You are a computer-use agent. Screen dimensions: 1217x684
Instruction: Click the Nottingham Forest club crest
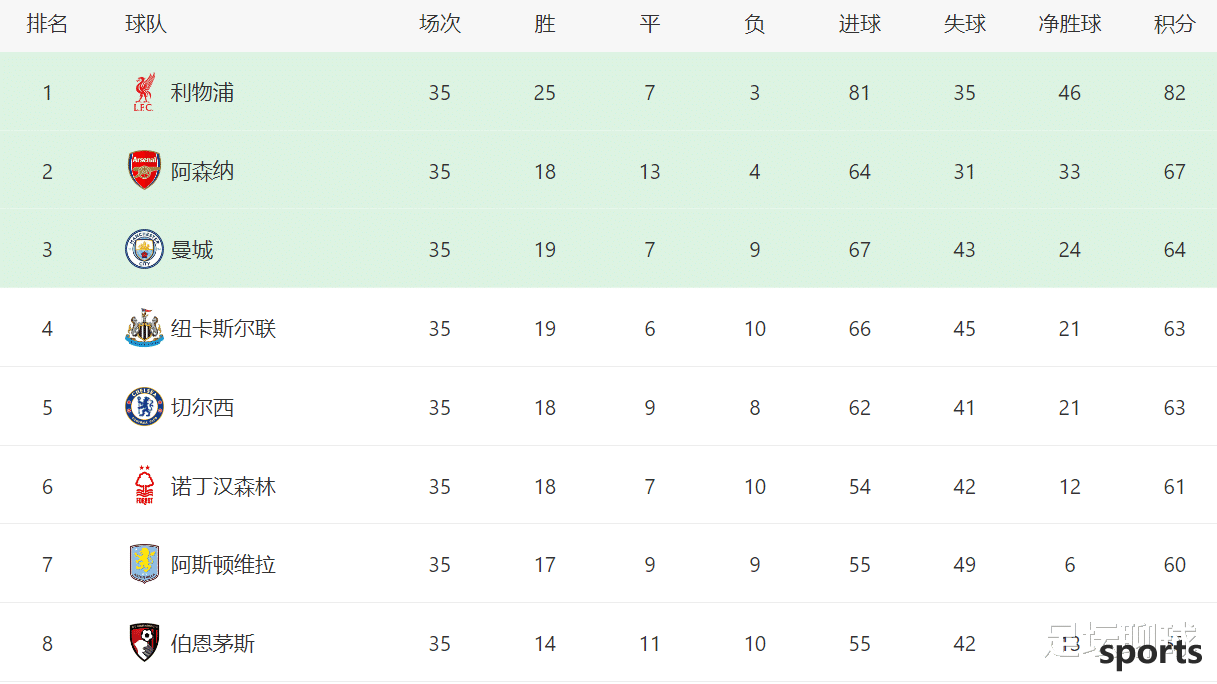click(144, 486)
